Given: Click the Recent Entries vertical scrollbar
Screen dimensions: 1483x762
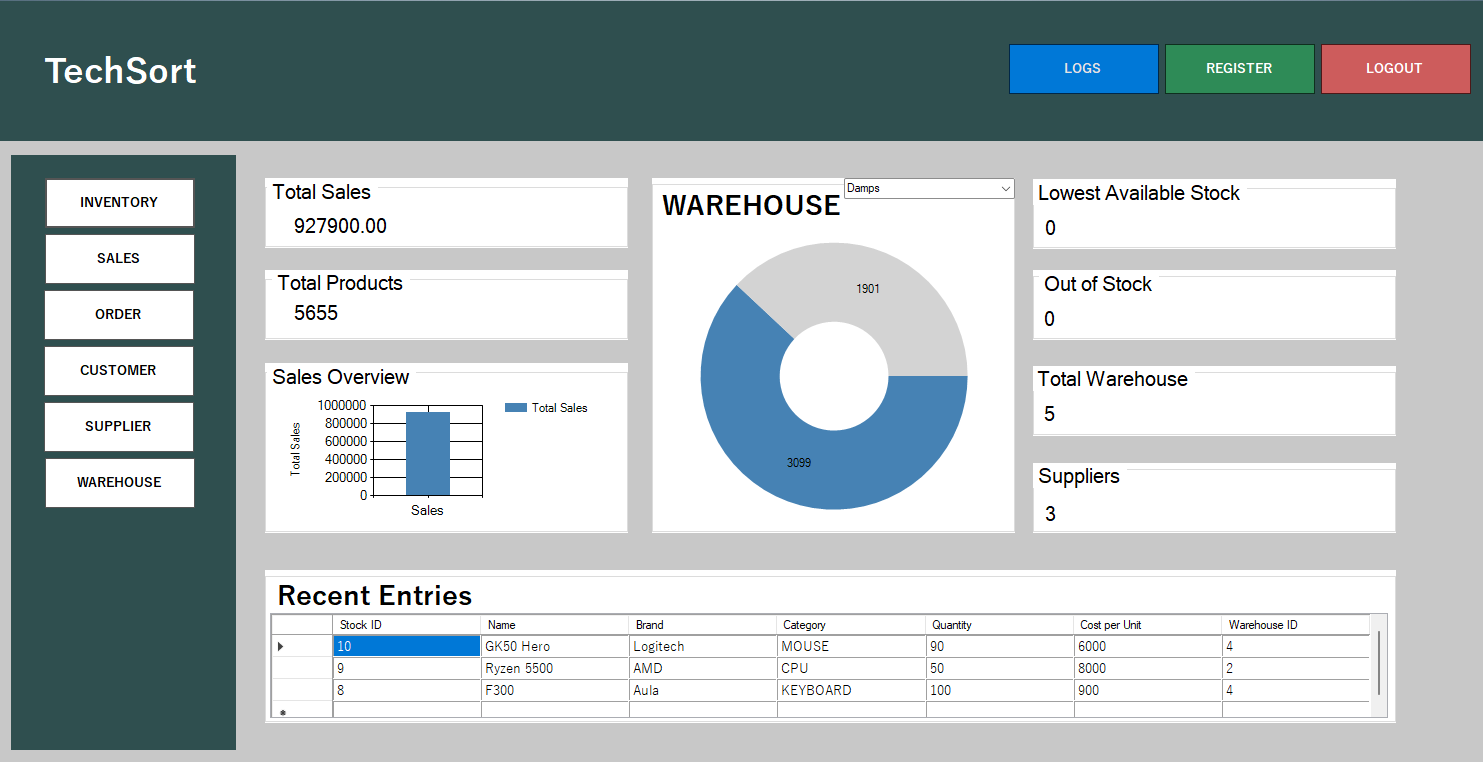Looking at the screenshot, I should 1379,665.
